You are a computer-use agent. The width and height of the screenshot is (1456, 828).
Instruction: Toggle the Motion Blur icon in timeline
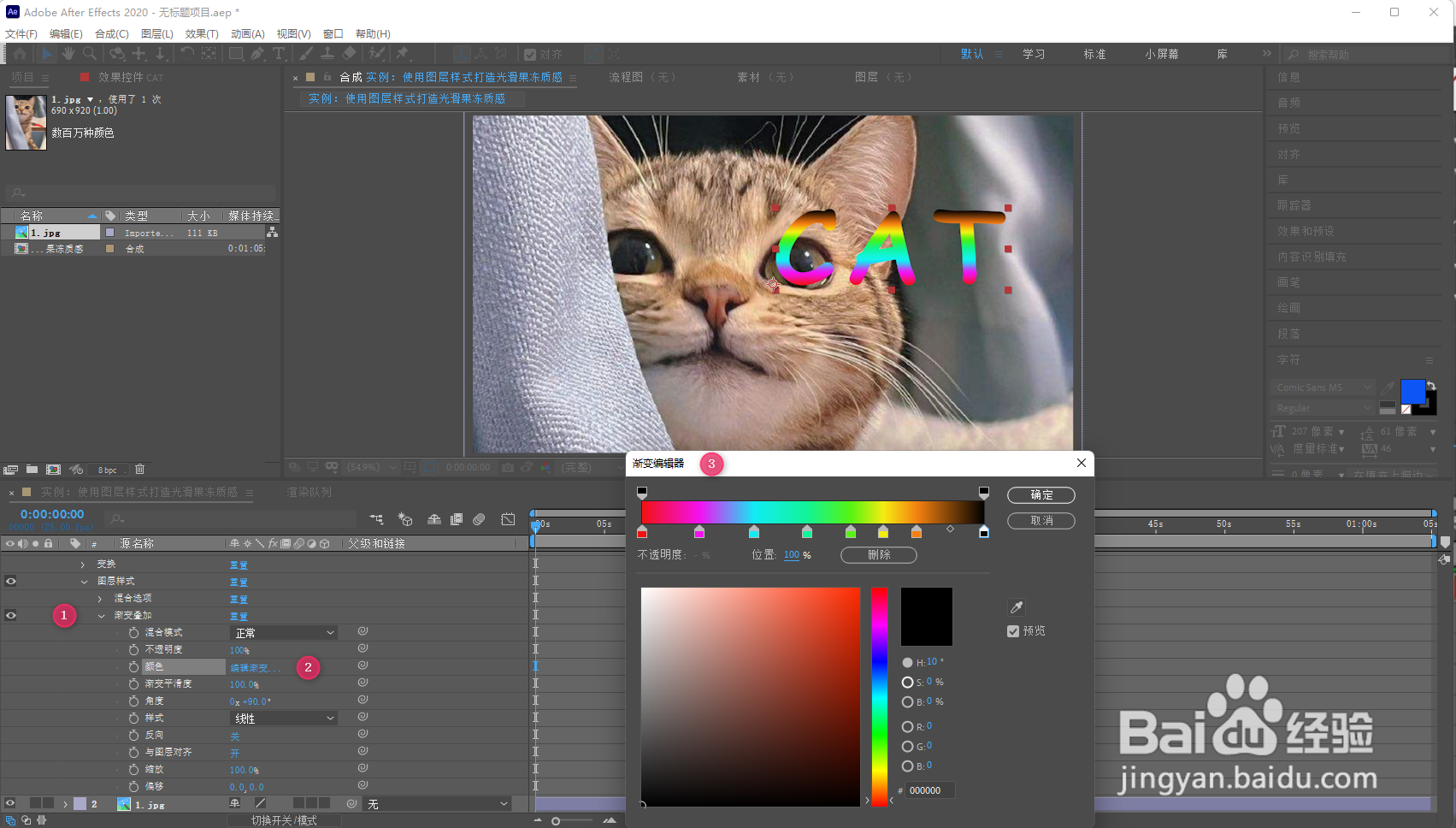(479, 519)
